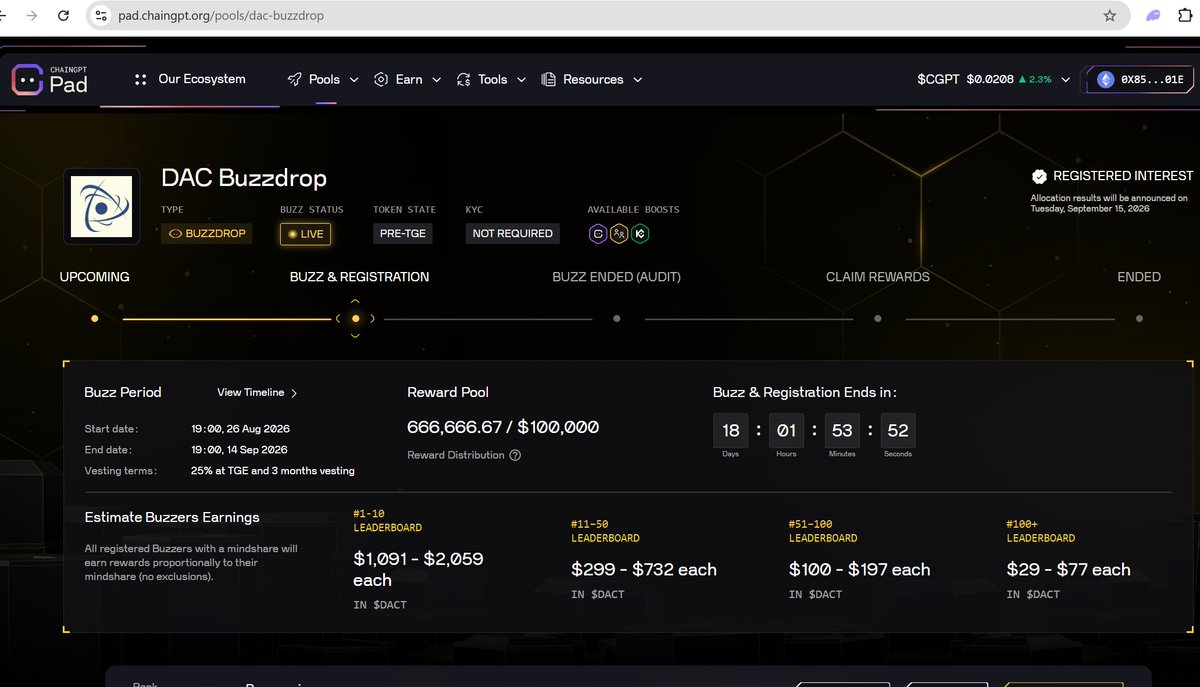Click the site information icon in address bar
Image resolution: width=1200 pixels, height=687 pixels.
pyautogui.click(x=99, y=16)
